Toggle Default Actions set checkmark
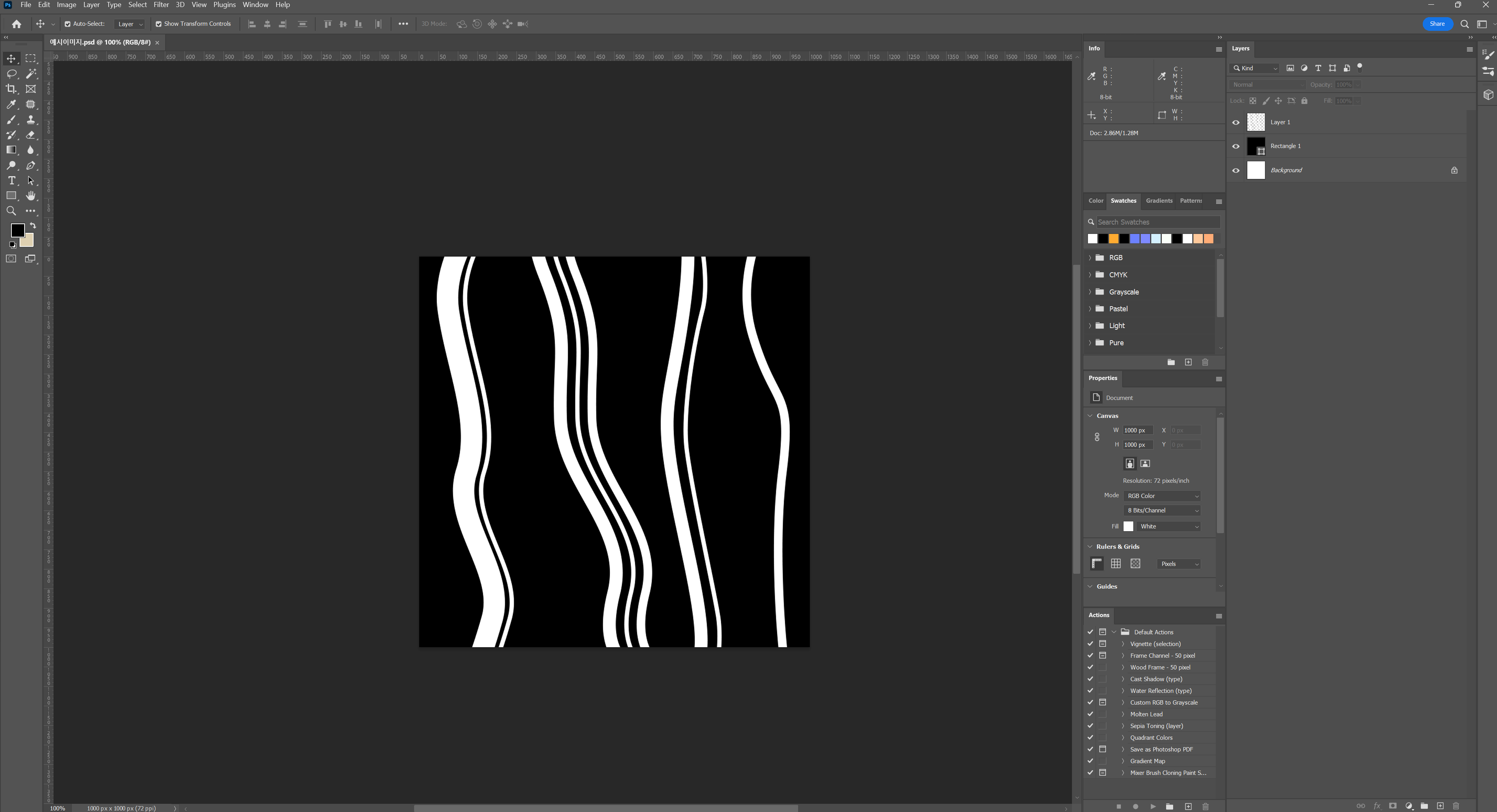The image size is (1497, 812). coord(1090,632)
